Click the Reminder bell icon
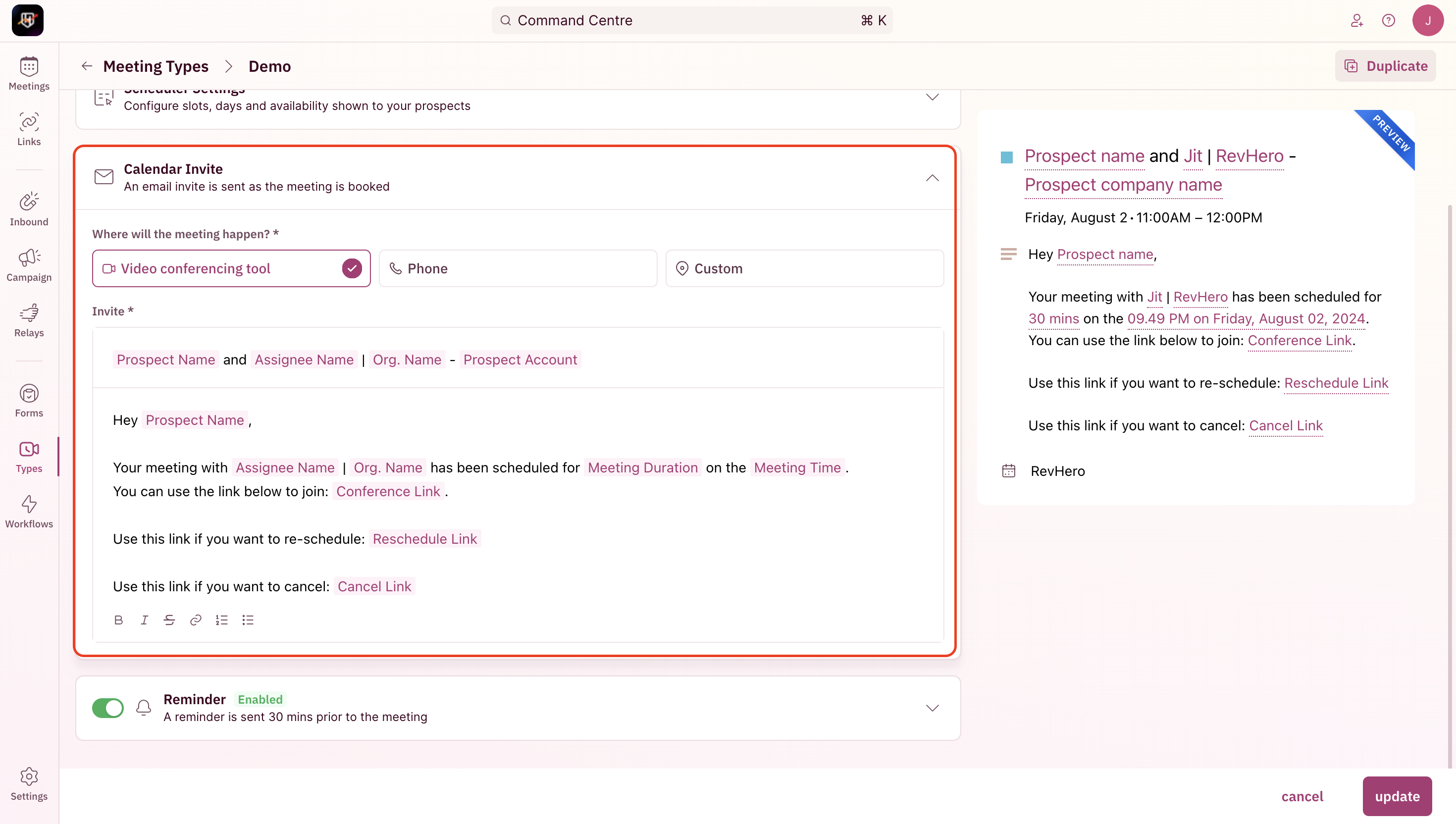Screen dimensions: 1456x824 tap(144, 708)
